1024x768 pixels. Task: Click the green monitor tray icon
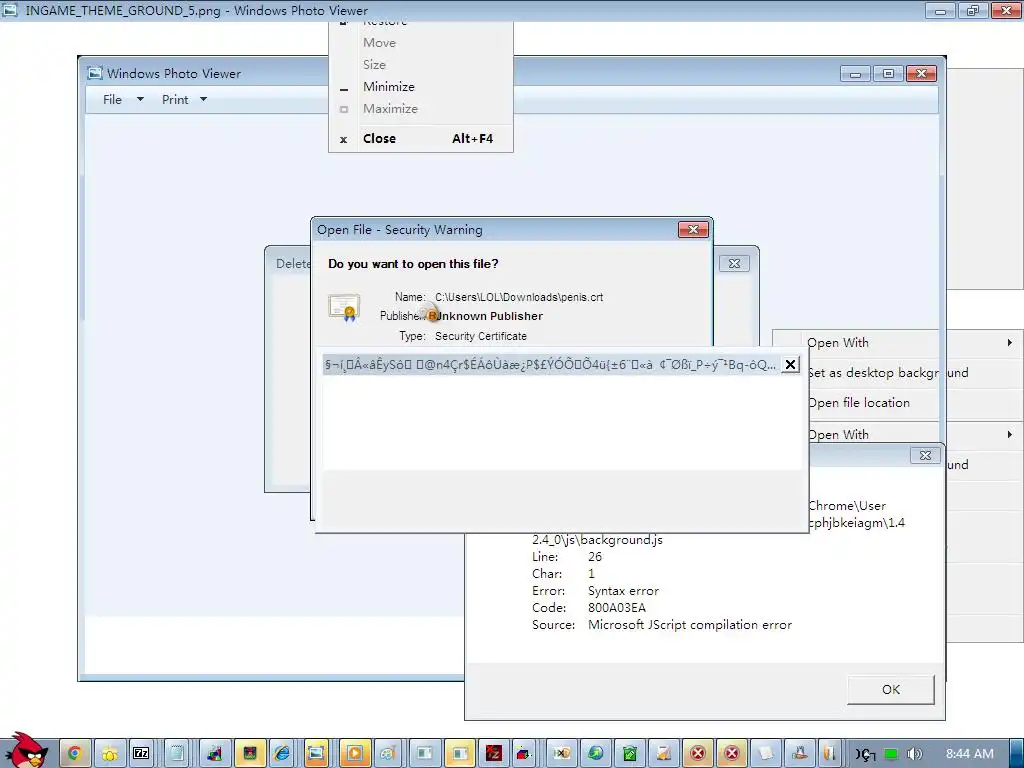click(891, 754)
